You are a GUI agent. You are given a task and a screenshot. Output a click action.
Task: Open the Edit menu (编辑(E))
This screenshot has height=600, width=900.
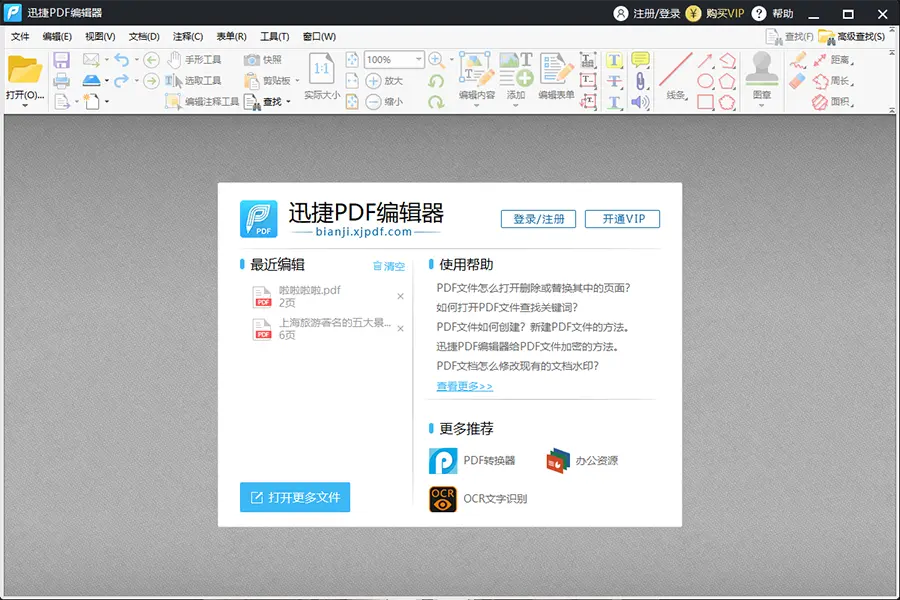[x=57, y=37]
